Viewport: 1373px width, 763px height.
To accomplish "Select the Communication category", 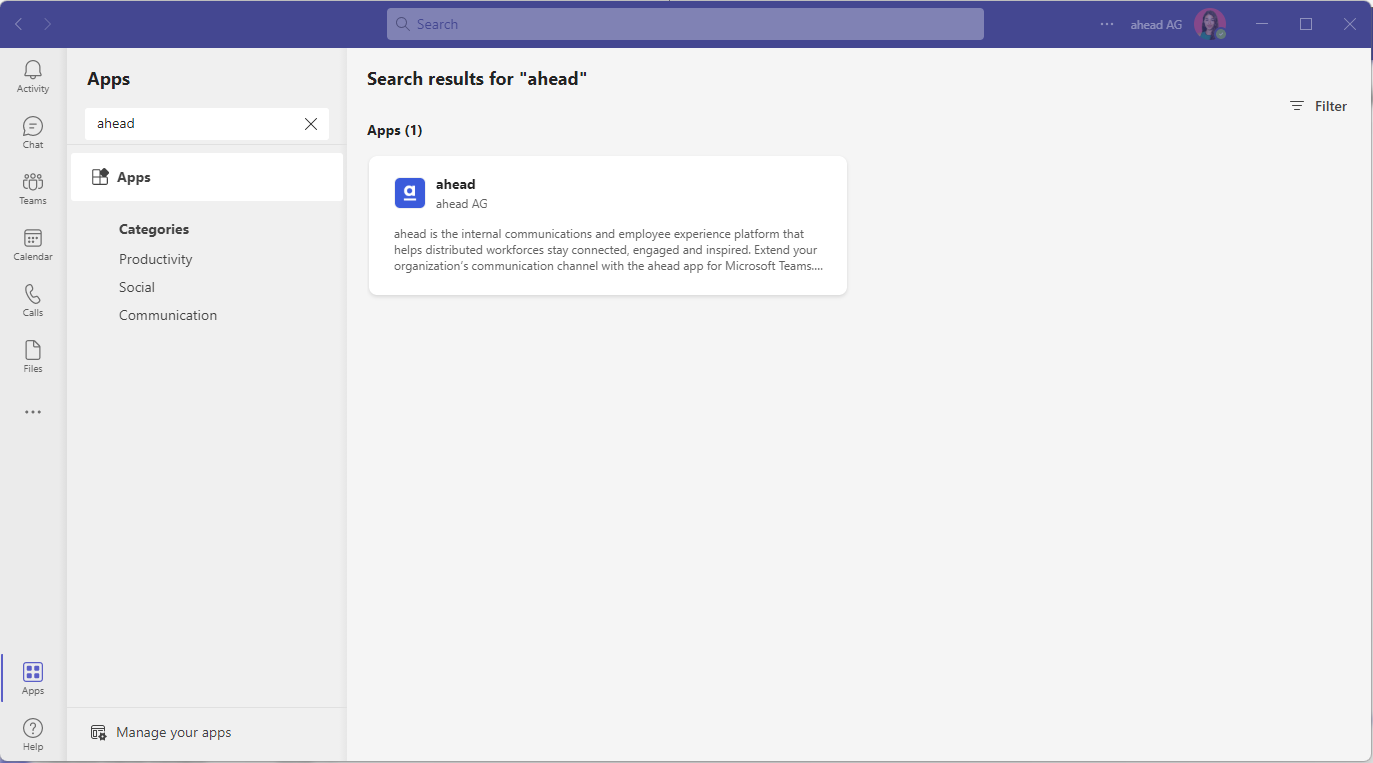I will 167,314.
